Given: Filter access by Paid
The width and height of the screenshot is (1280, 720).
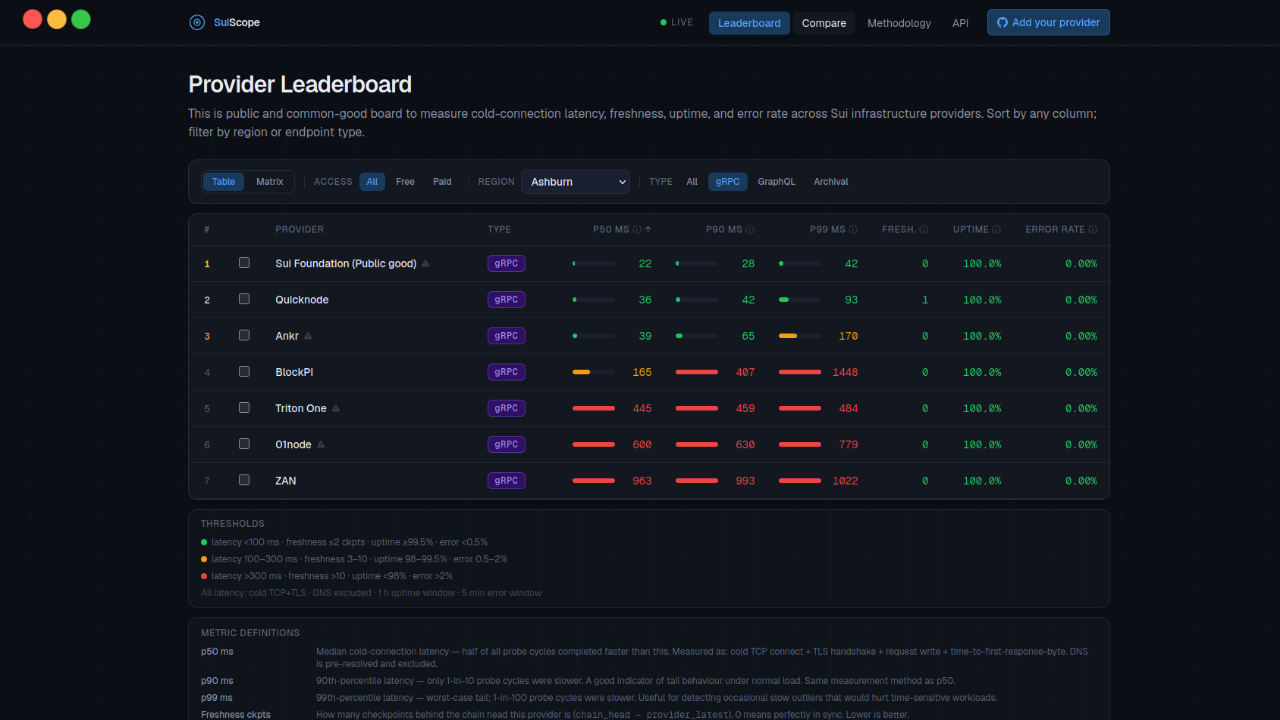Looking at the screenshot, I should (442, 182).
